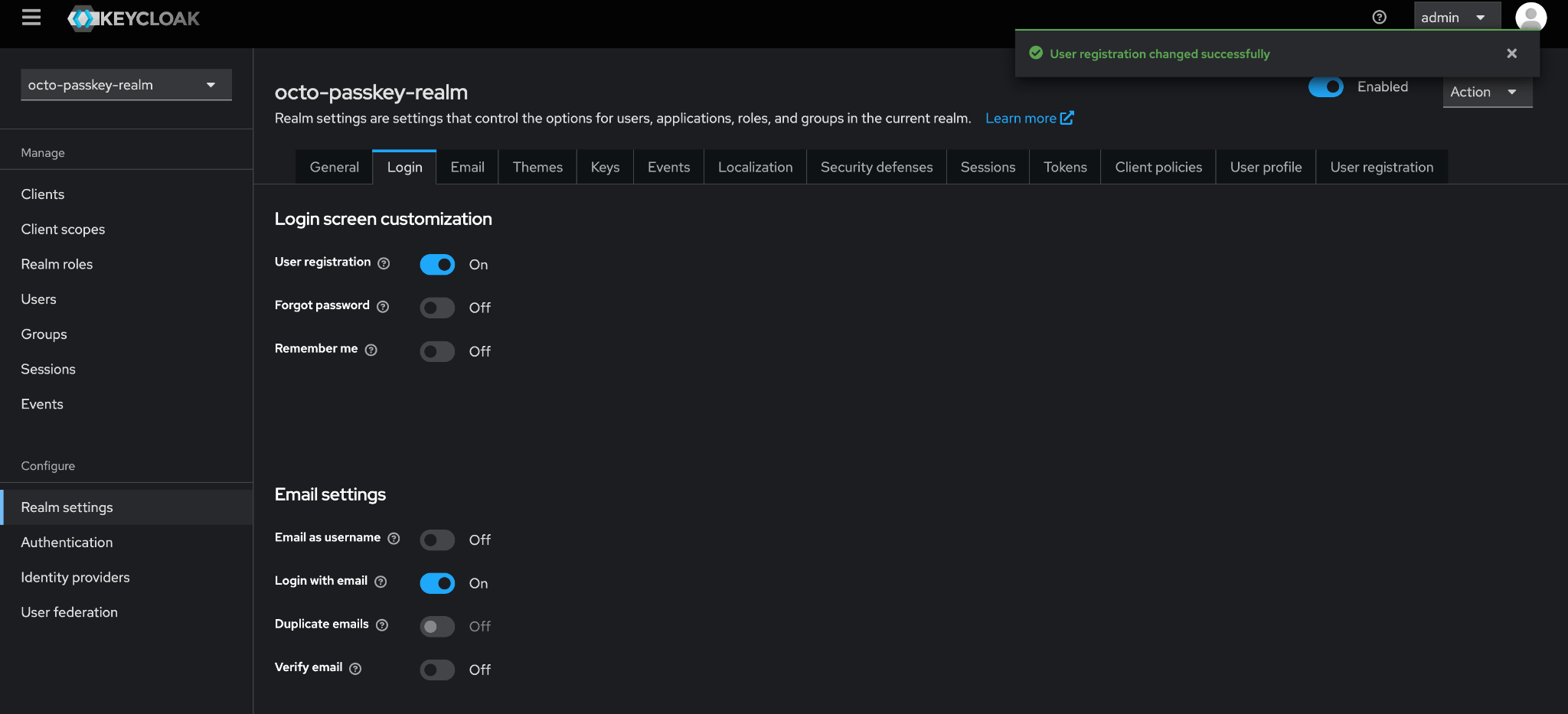Image resolution: width=1568 pixels, height=714 pixels.
Task: Enable the Forgot password switch
Action: pyautogui.click(x=437, y=308)
